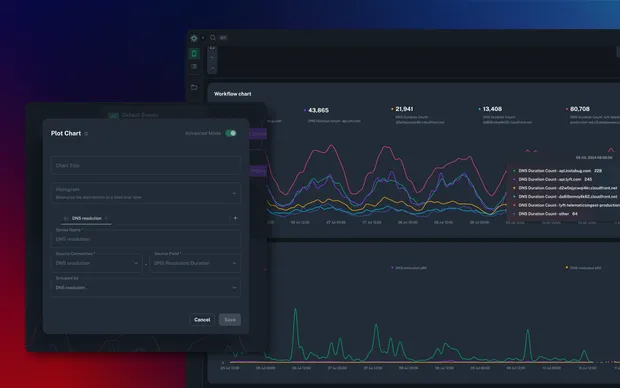Open the Source Connection dropdown
Screen dimensions: 620x388
(x=96, y=263)
